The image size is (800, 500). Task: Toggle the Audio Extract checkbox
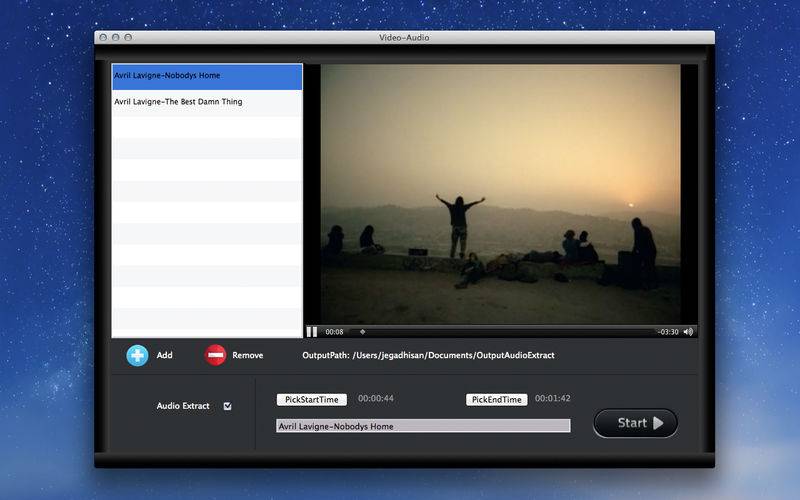coord(228,406)
